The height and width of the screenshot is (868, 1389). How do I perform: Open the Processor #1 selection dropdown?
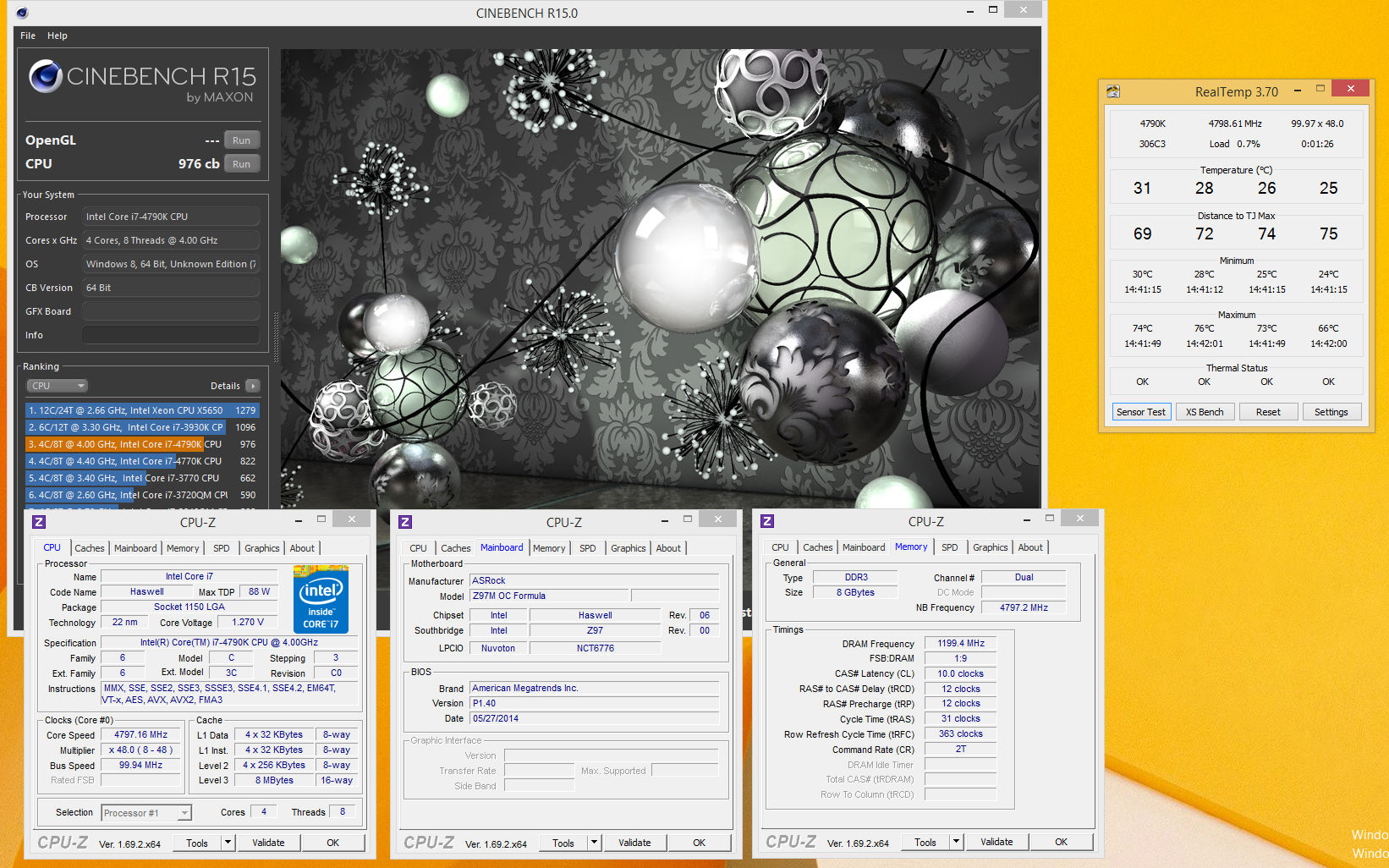click(146, 813)
